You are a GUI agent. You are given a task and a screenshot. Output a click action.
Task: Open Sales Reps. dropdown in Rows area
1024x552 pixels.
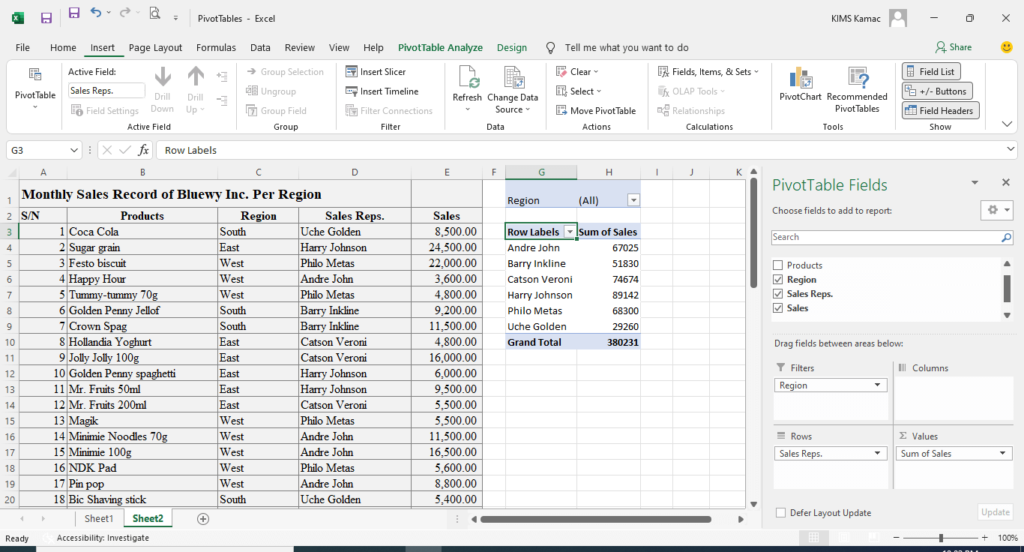pos(878,453)
